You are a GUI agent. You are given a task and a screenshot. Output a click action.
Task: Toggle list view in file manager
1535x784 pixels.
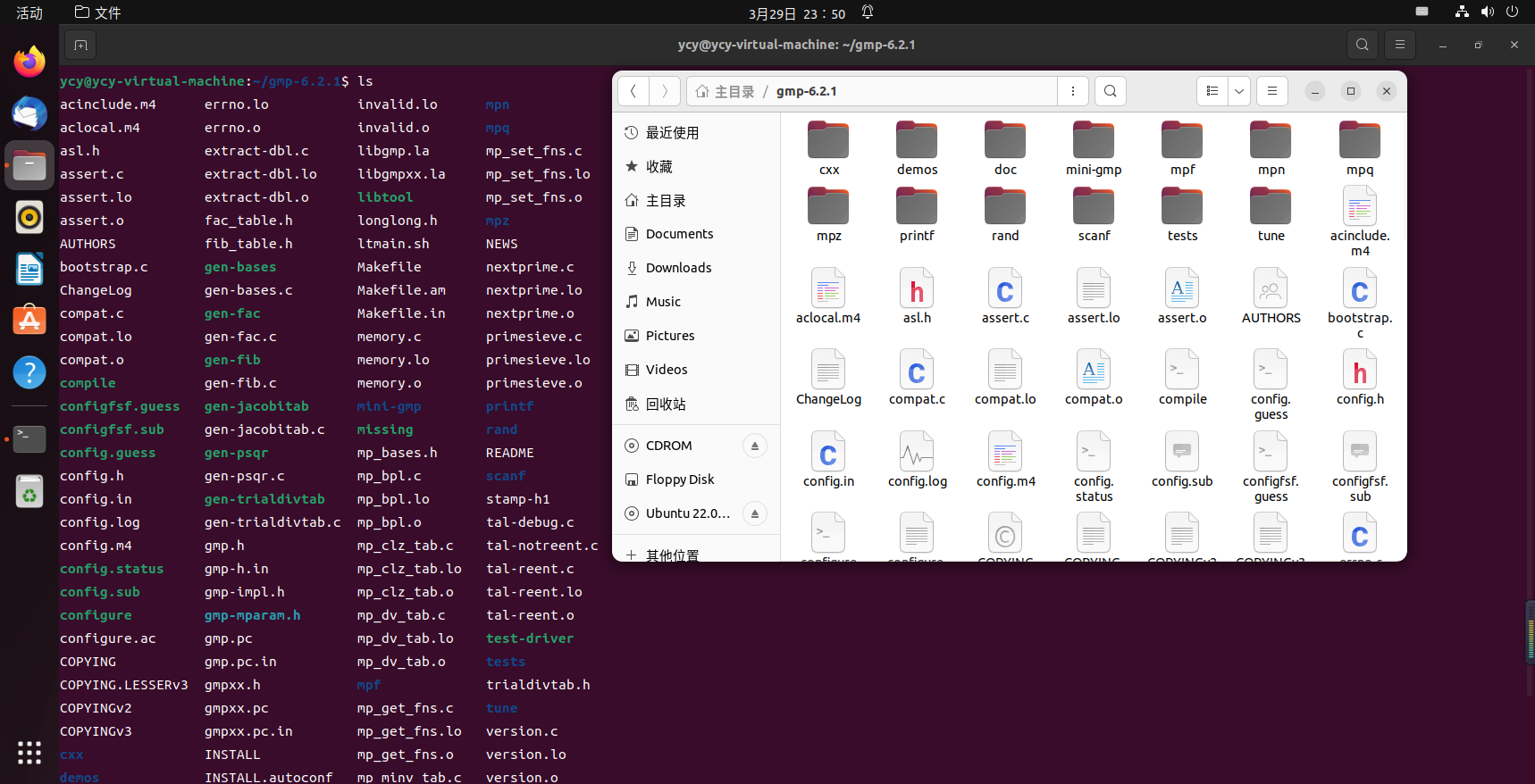[1212, 91]
